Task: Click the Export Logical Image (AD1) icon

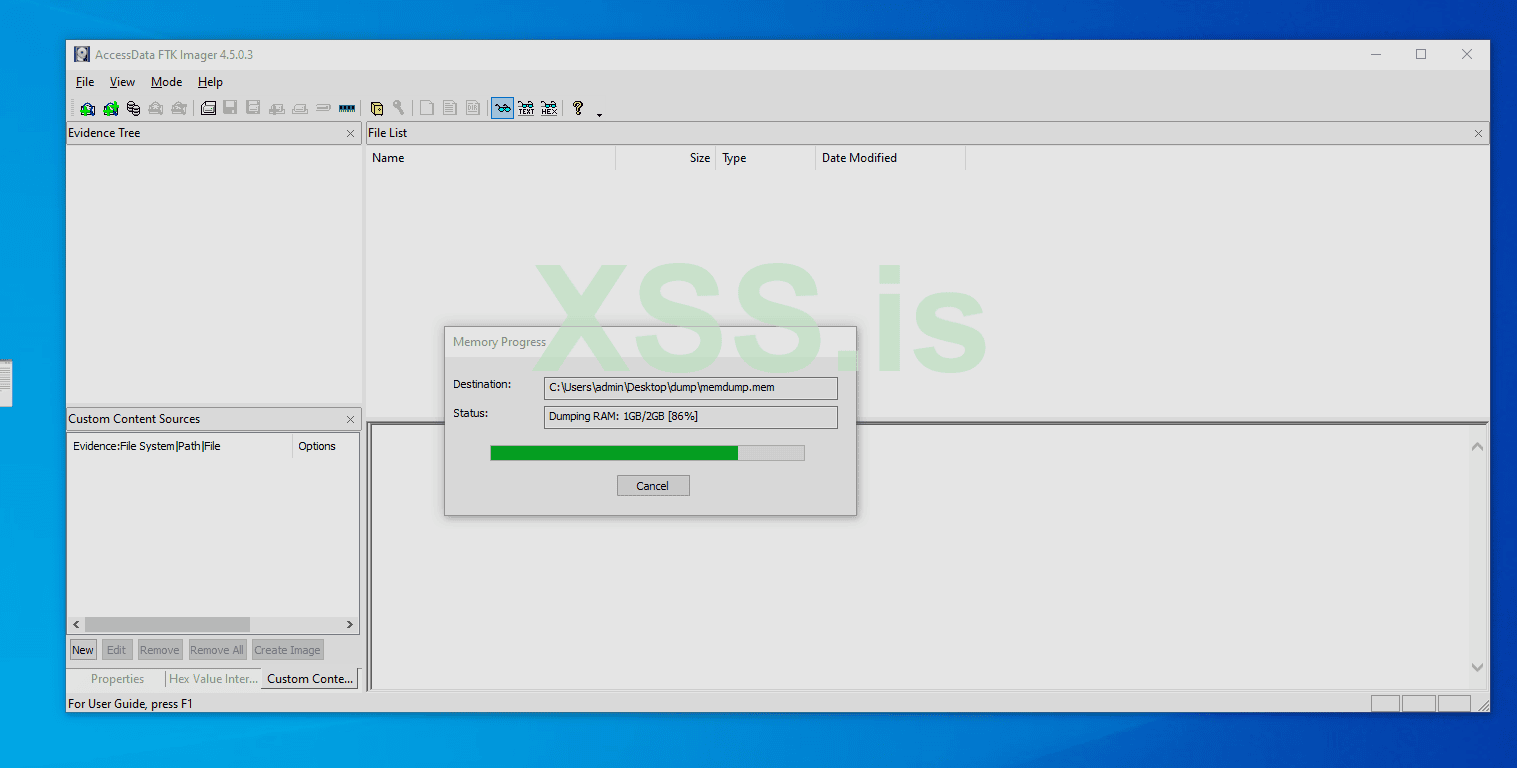Action: pos(253,108)
